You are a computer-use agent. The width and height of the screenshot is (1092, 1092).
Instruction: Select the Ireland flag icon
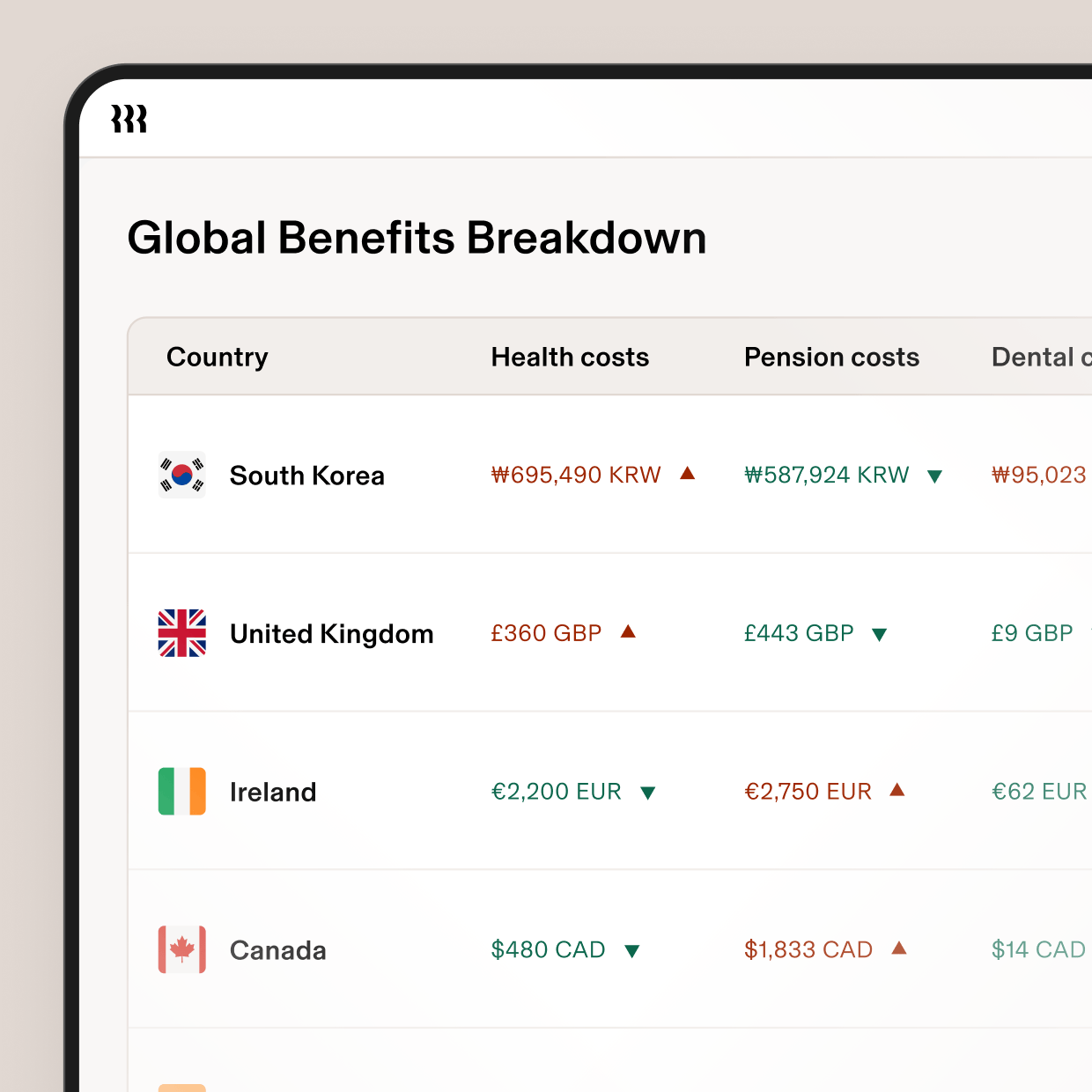tap(181, 792)
